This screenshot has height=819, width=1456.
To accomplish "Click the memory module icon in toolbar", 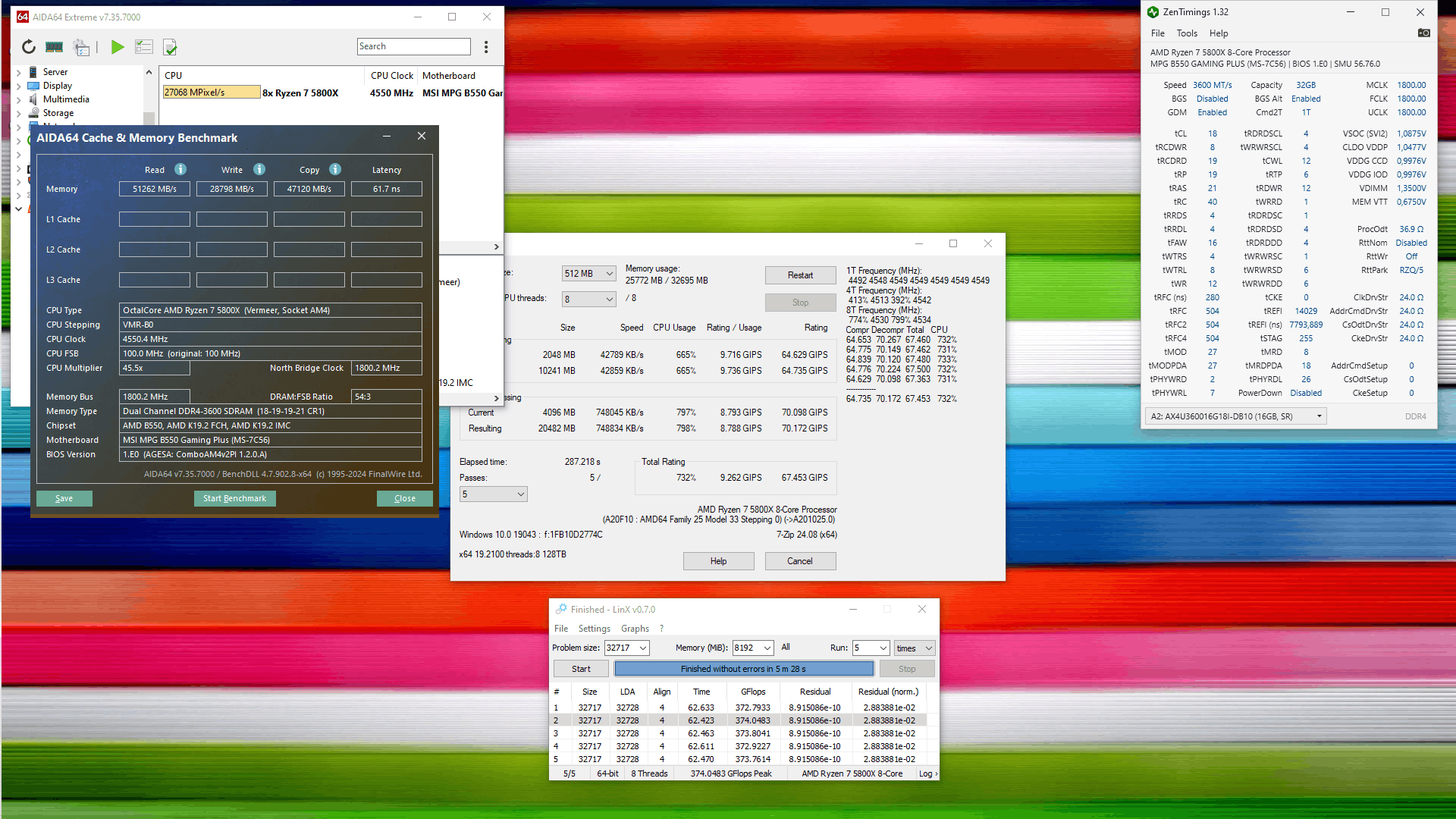I will [54, 47].
